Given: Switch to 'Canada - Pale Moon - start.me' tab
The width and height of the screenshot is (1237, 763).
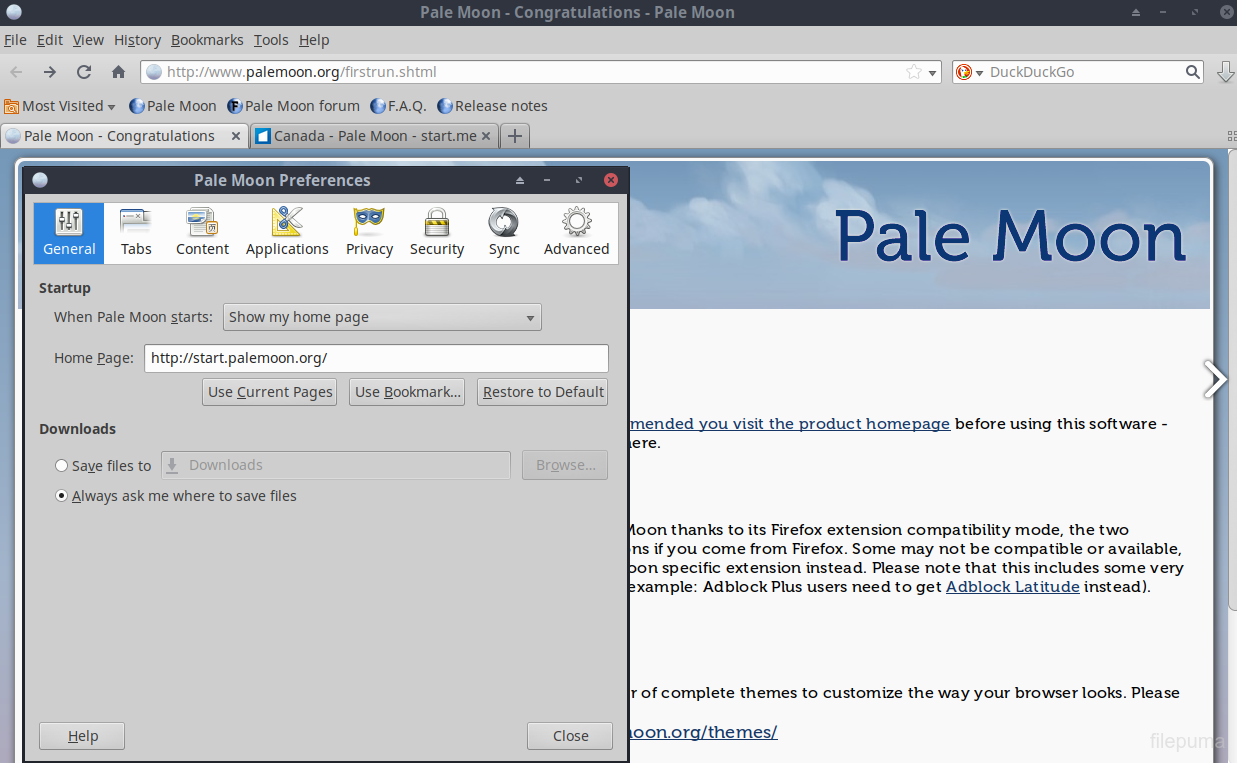Looking at the screenshot, I should pyautogui.click(x=373, y=136).
